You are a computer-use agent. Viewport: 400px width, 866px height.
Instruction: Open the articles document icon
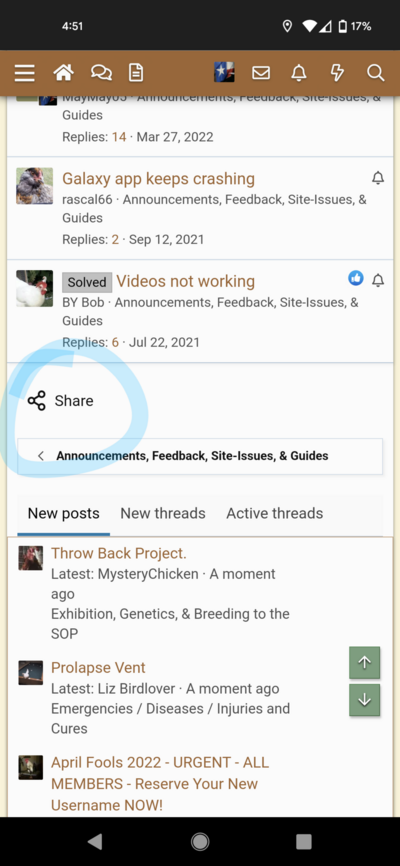[x=136, y=73]
